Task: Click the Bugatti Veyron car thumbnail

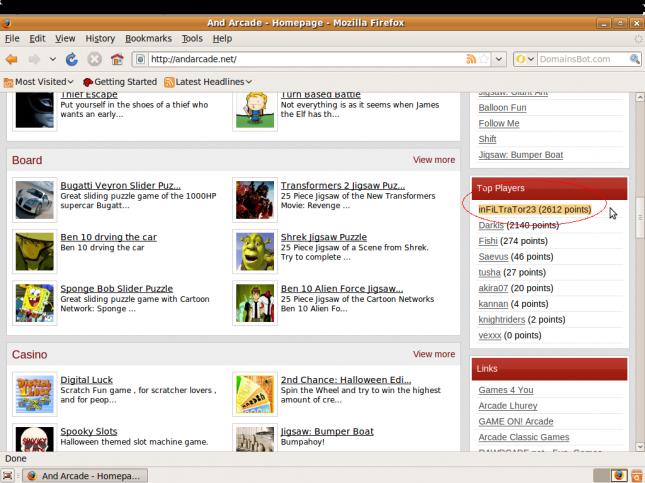Action: point(35,200)
